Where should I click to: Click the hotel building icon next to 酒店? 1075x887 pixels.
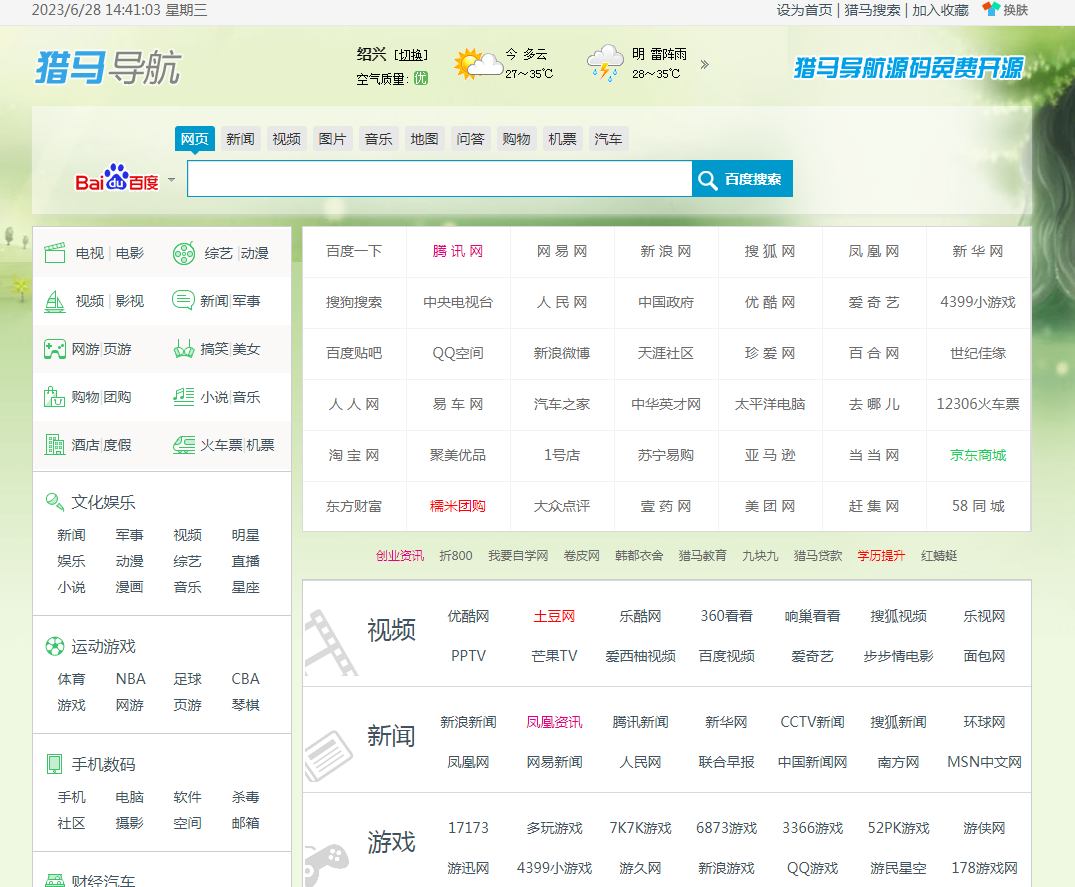[55, 445]
